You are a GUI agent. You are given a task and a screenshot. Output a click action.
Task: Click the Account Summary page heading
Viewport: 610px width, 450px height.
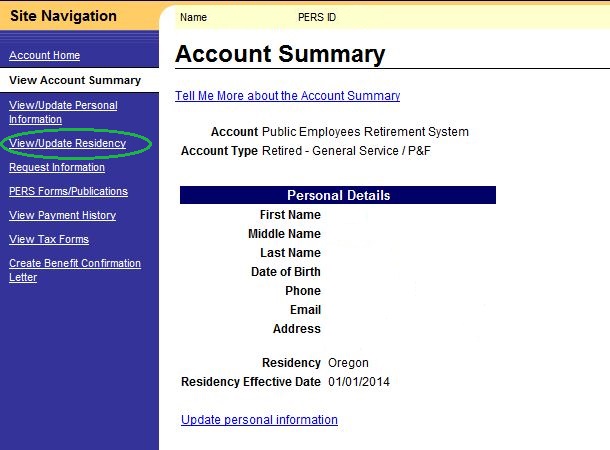pos(279,55)
